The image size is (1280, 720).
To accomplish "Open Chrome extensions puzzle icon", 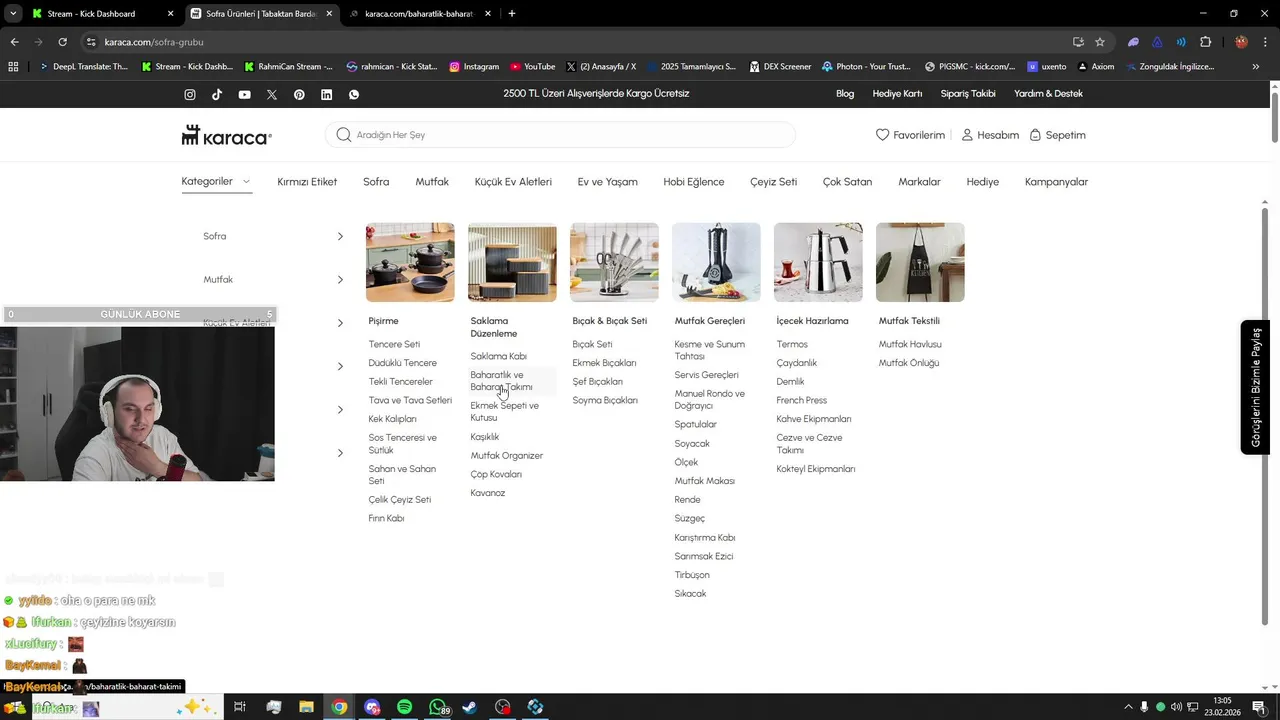I will [1205, 42].
